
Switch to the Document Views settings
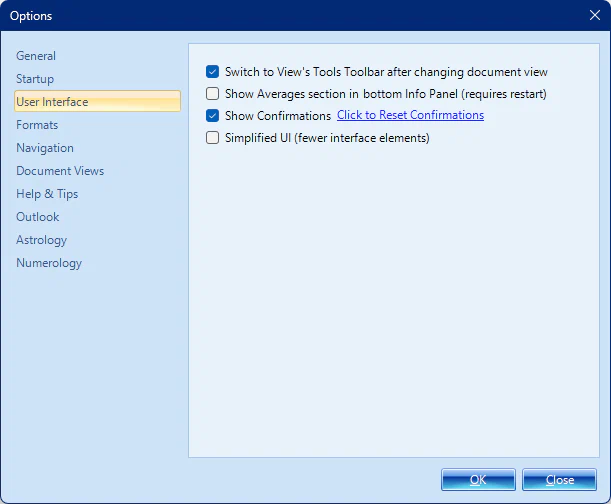coord(60,171)
